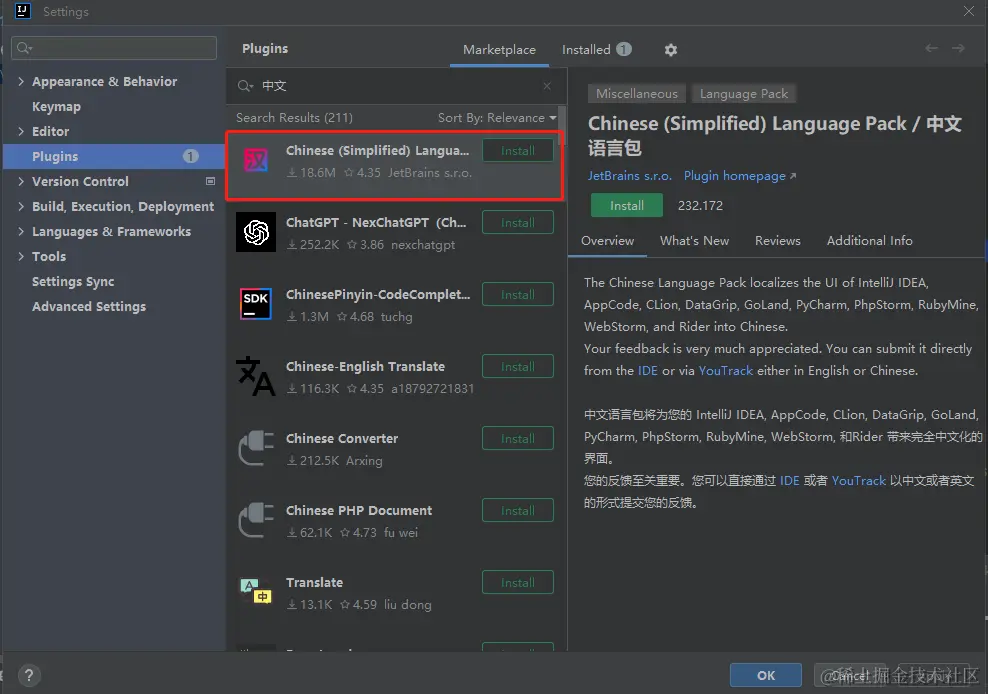
Task: Click the Installed tab count badge
Action: (624, 49)
